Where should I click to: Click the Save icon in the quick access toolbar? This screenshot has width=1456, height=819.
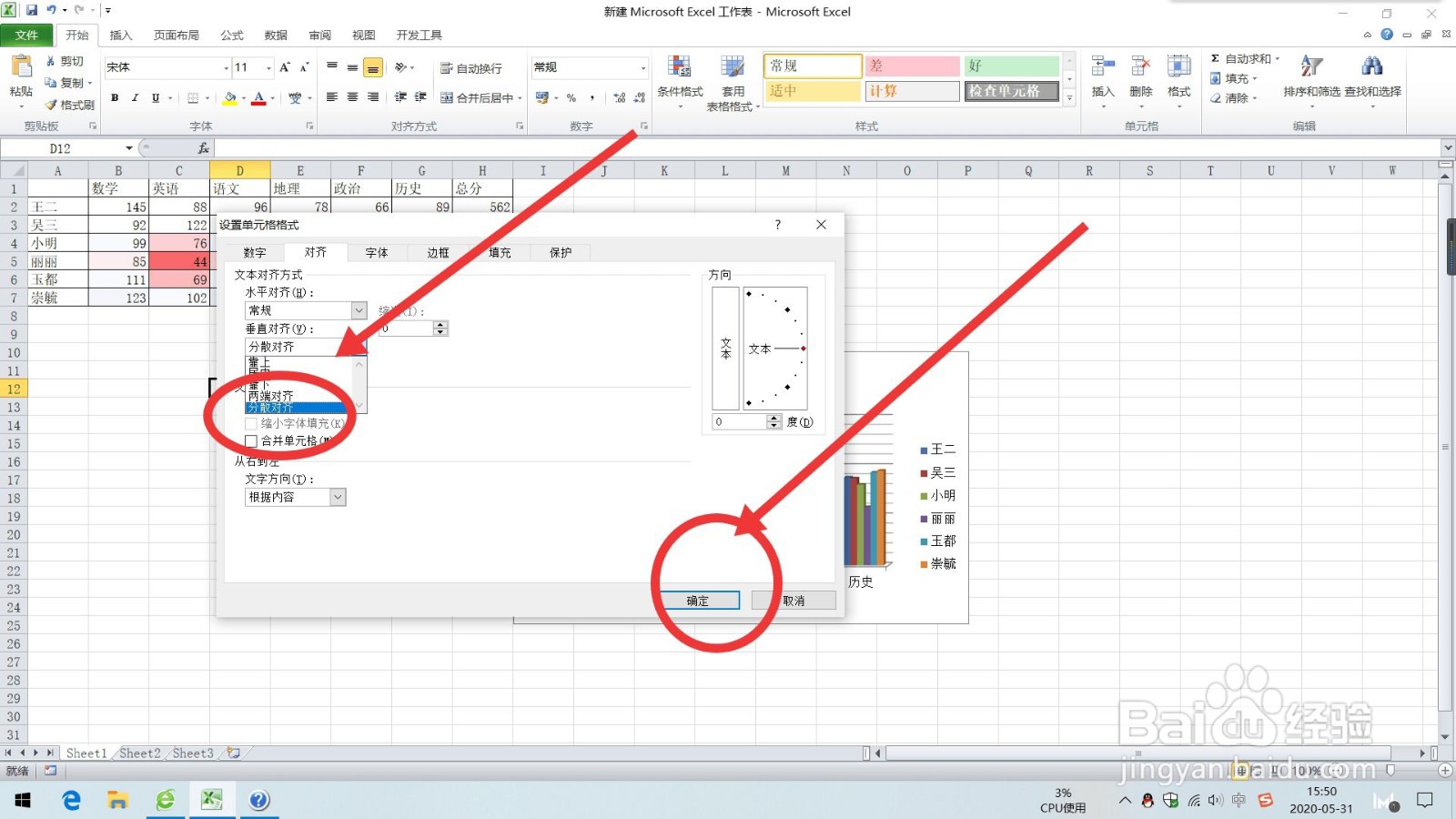(32, 11)
